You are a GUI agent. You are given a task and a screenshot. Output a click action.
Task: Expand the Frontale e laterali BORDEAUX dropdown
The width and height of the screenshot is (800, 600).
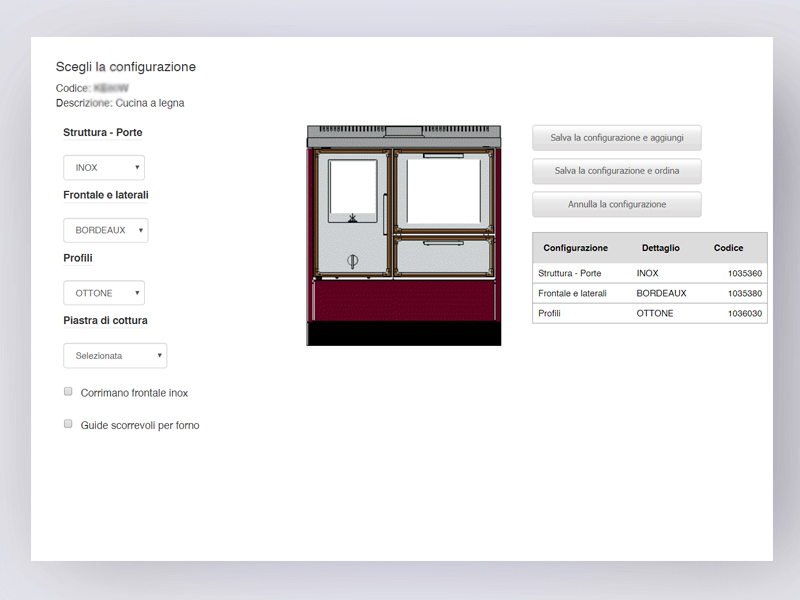click(x=105, y=230)
